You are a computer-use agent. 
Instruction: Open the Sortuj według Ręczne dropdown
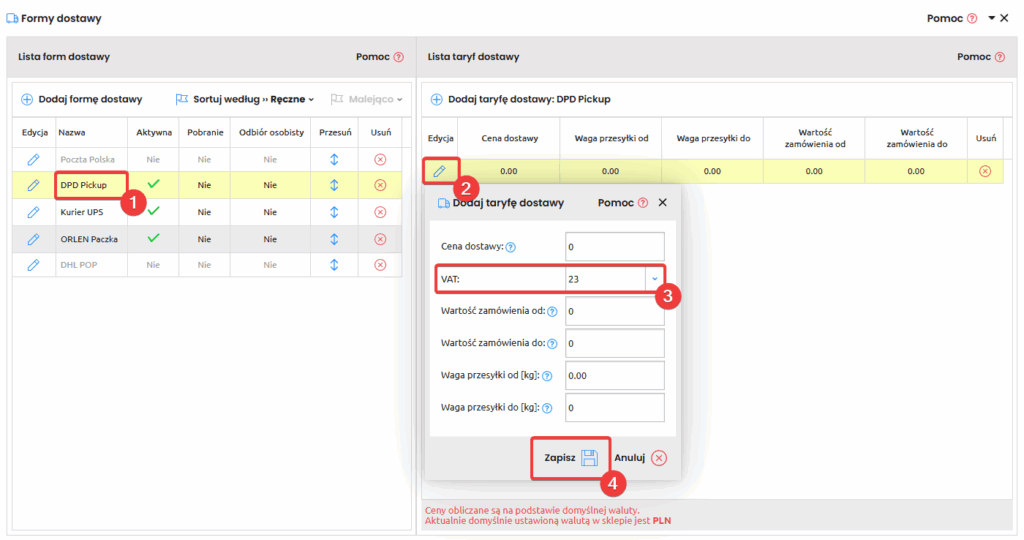(245, 99)
